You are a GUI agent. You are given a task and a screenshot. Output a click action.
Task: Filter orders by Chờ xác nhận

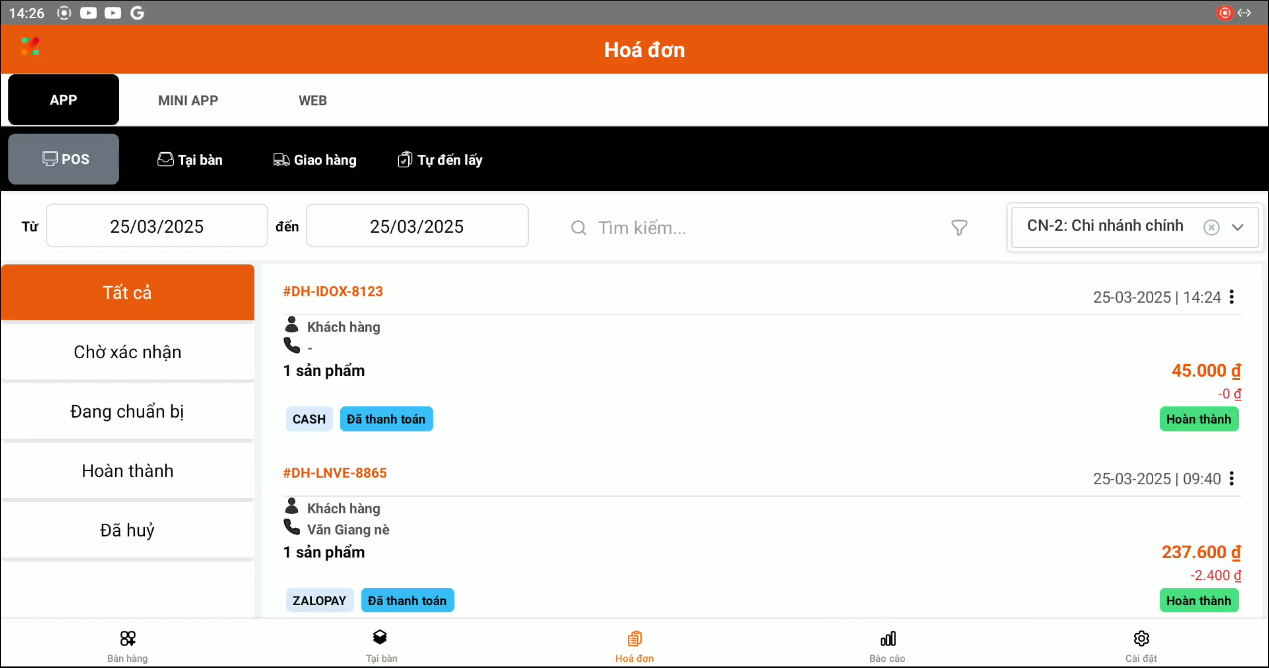coord(128,352)
